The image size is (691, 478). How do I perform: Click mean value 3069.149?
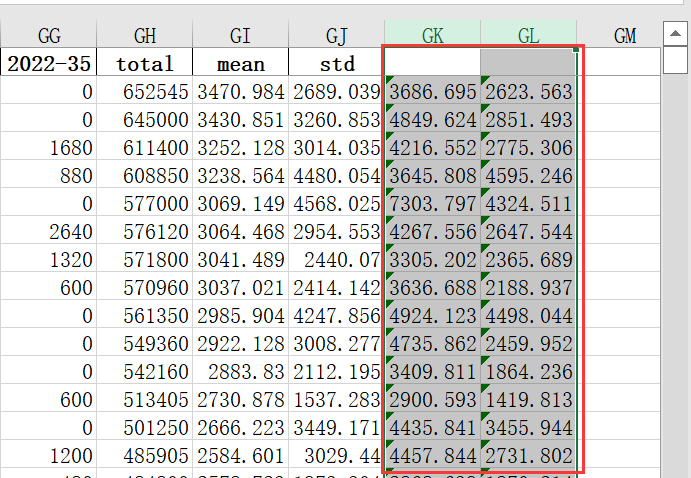pos(241,202)
